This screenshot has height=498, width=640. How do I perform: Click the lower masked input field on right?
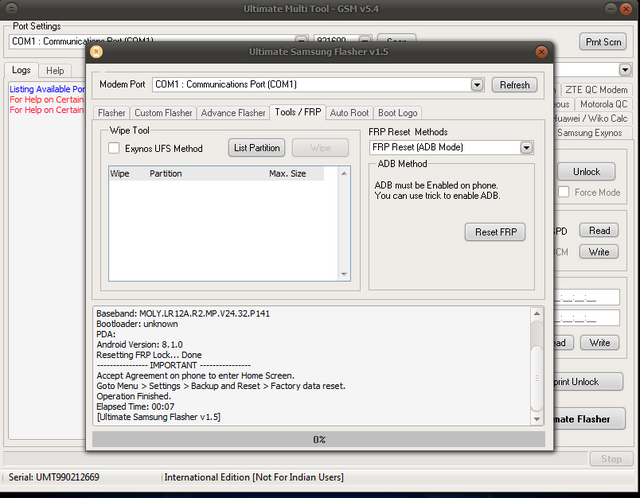point(587,318)
